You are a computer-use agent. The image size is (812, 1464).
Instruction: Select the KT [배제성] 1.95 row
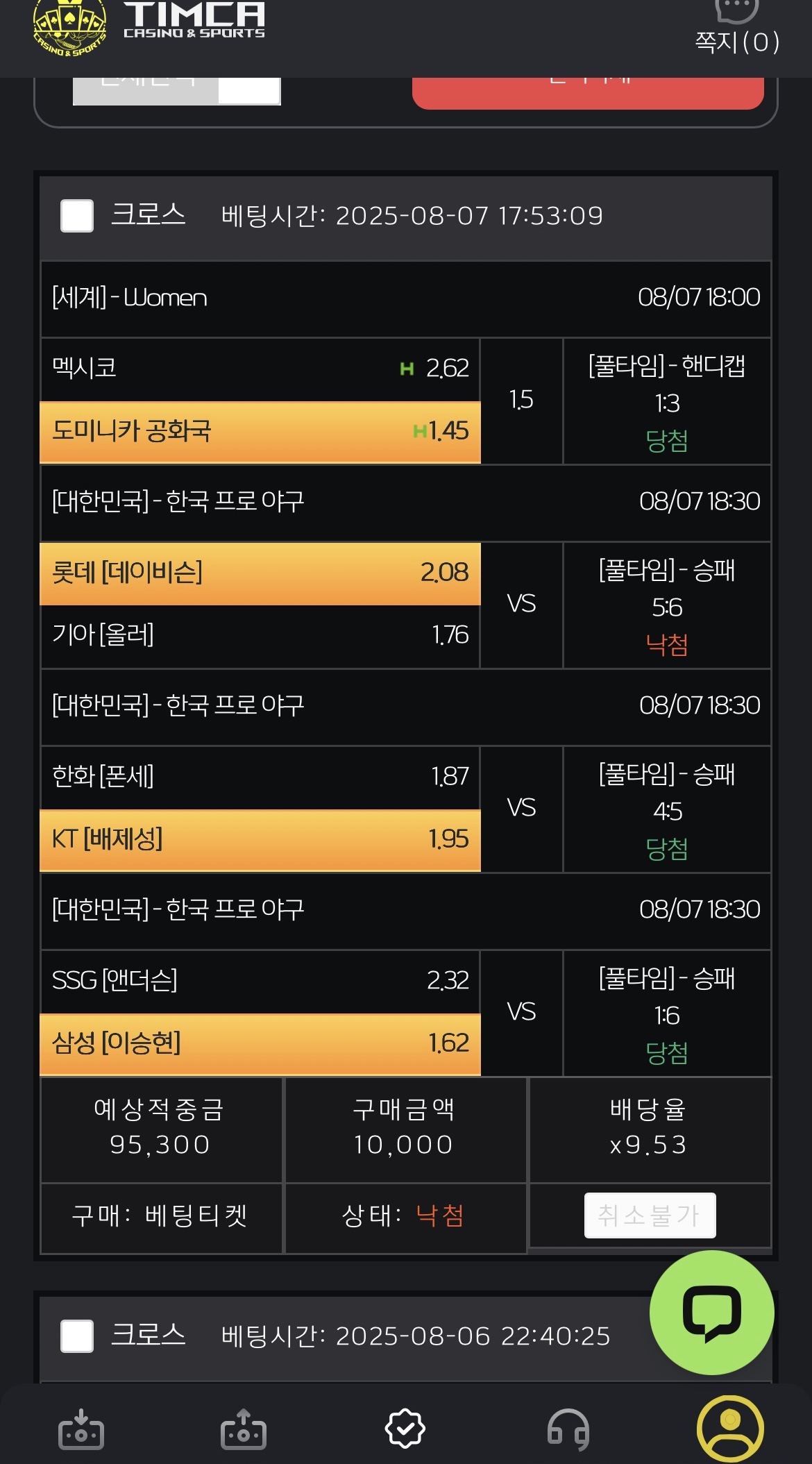(260, 840)
